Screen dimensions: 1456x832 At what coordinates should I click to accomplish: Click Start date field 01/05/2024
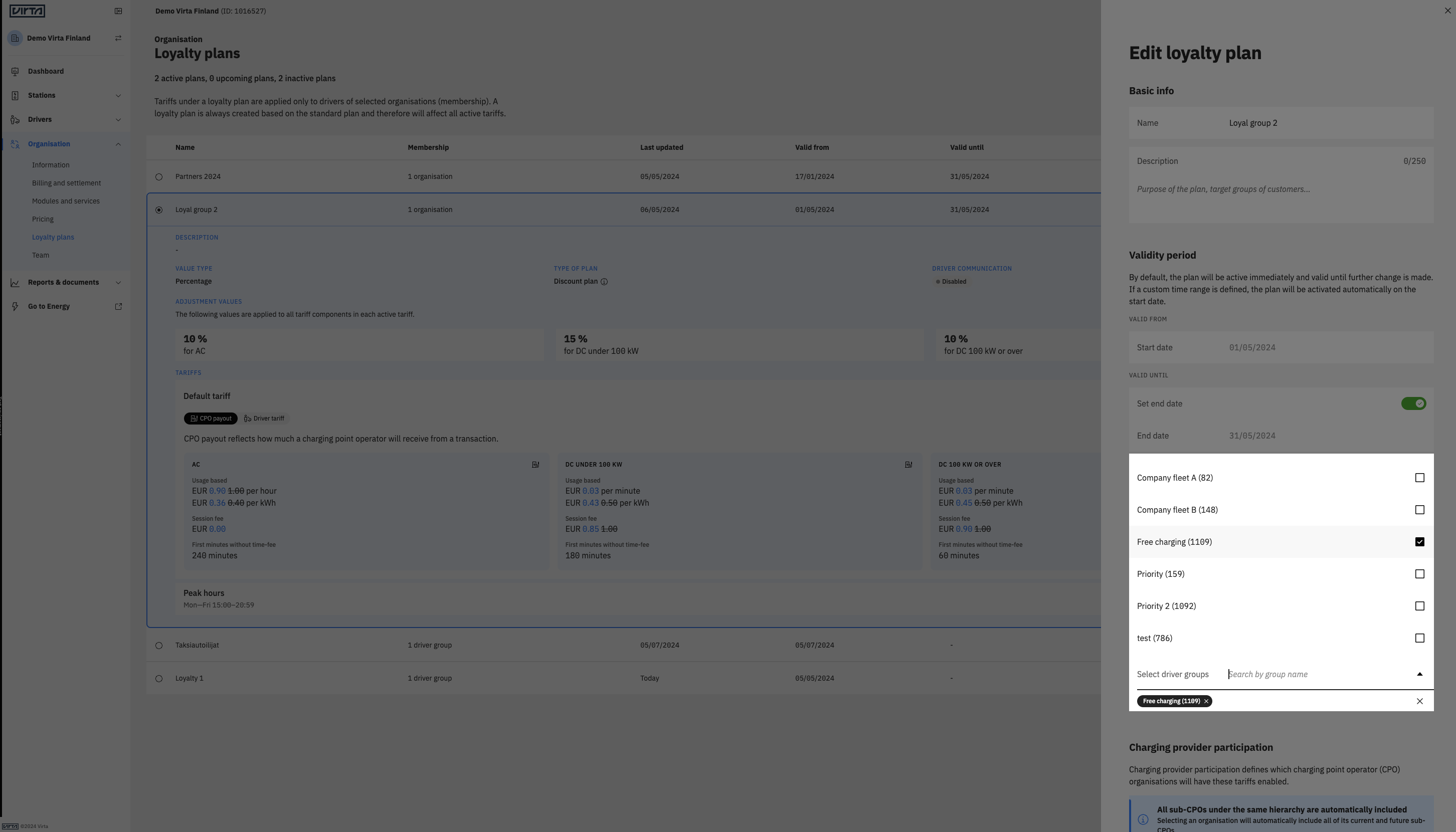[x=1281, y=347]
